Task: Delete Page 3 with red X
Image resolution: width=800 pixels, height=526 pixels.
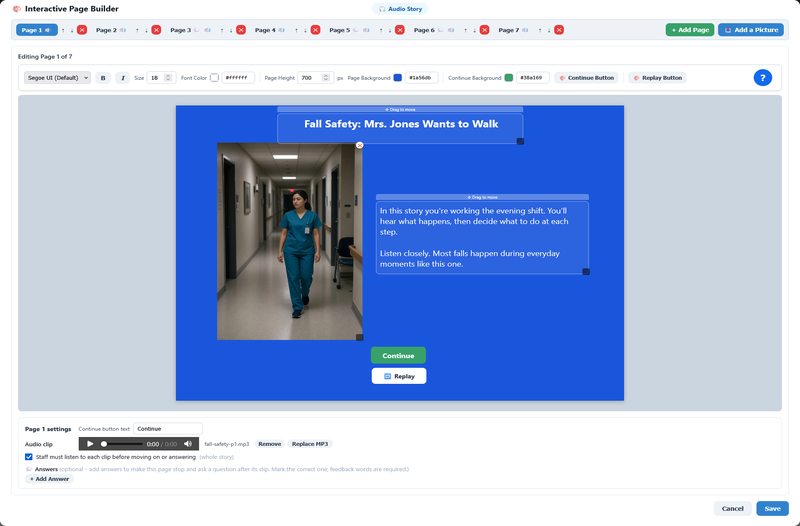Action: click(241, 30)
